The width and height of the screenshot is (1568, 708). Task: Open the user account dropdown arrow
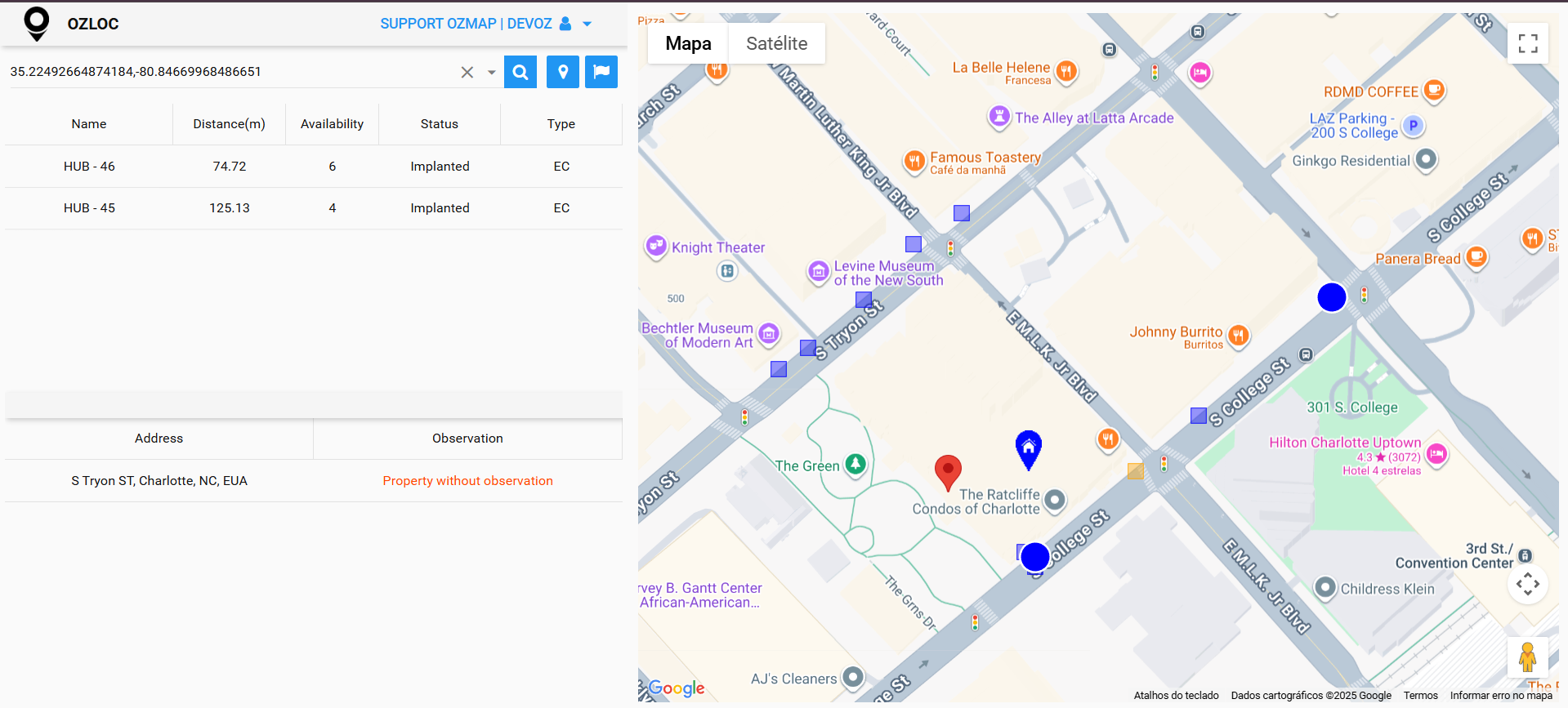[587, 24]
